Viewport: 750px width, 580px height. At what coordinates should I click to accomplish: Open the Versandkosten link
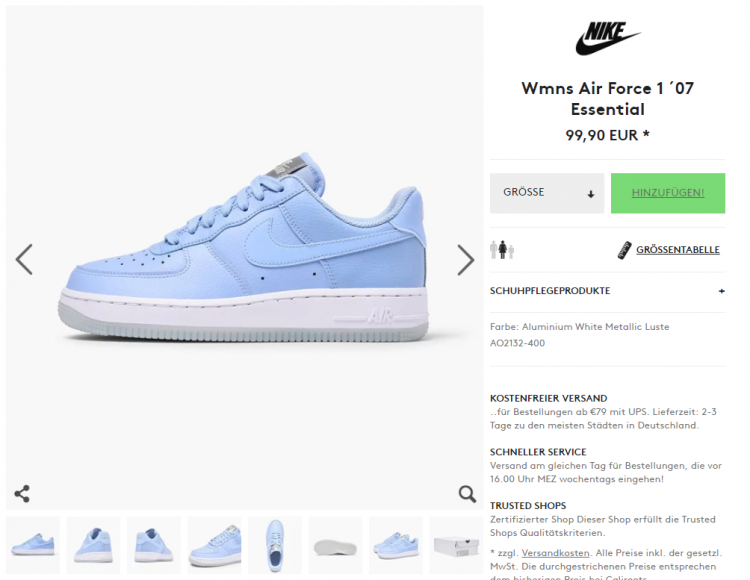click(x=555, y=553)
